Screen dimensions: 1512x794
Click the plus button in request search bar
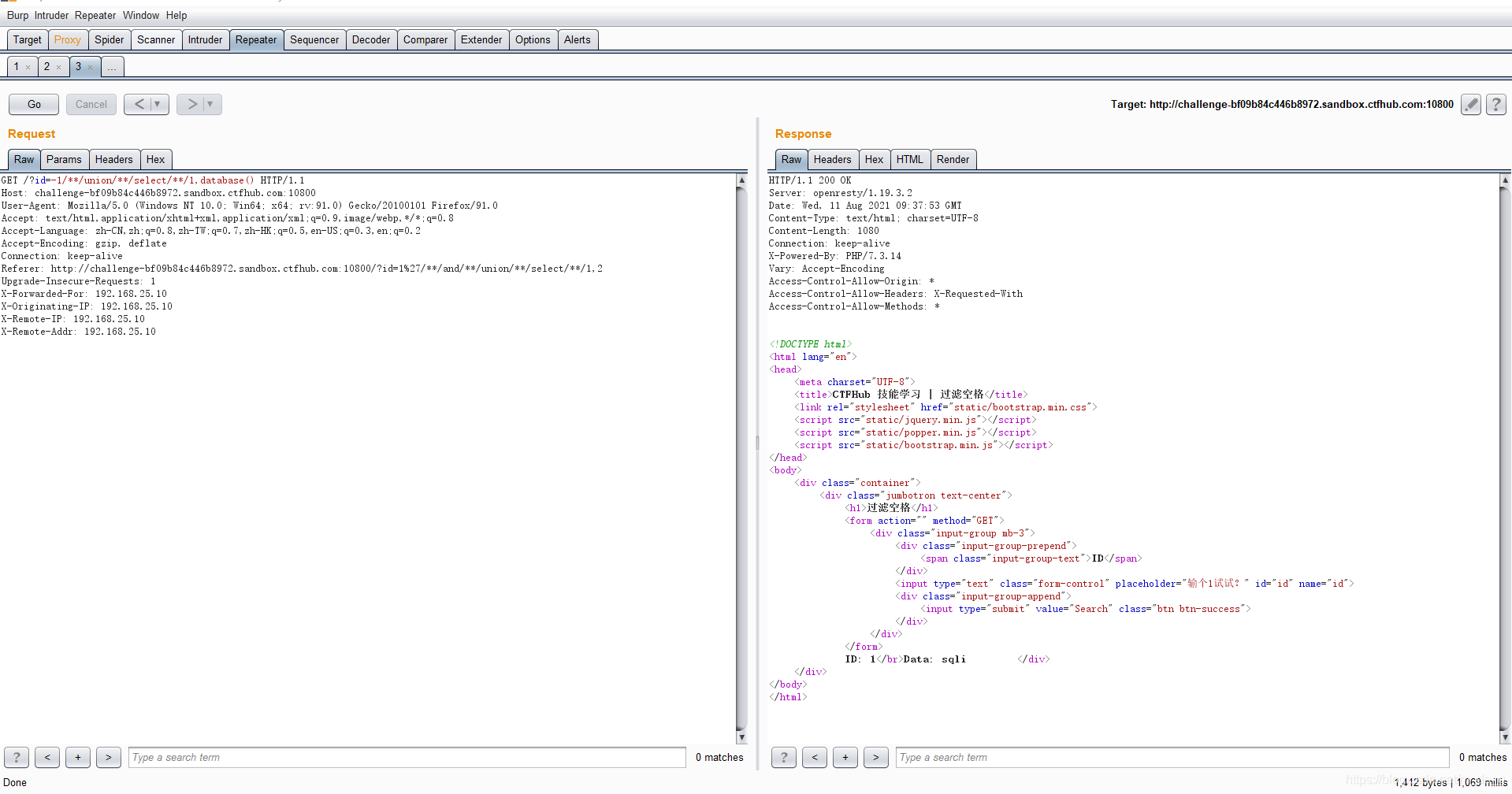(78, 757)
